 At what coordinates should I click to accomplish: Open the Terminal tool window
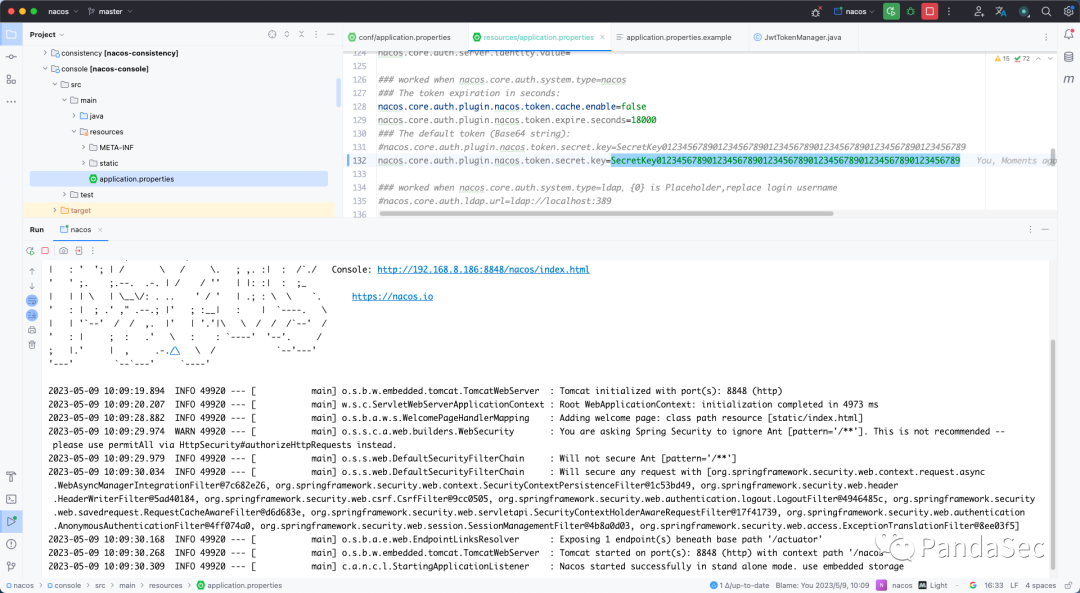[x=11, y=498]
